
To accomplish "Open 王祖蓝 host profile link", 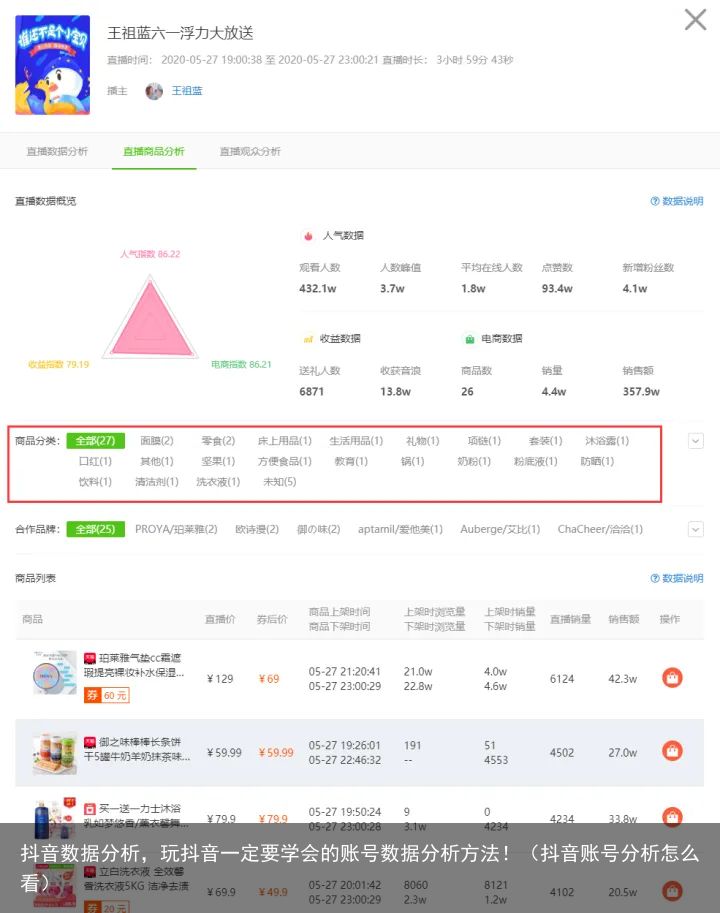I will pyautogui.click(x=187, y=91).
